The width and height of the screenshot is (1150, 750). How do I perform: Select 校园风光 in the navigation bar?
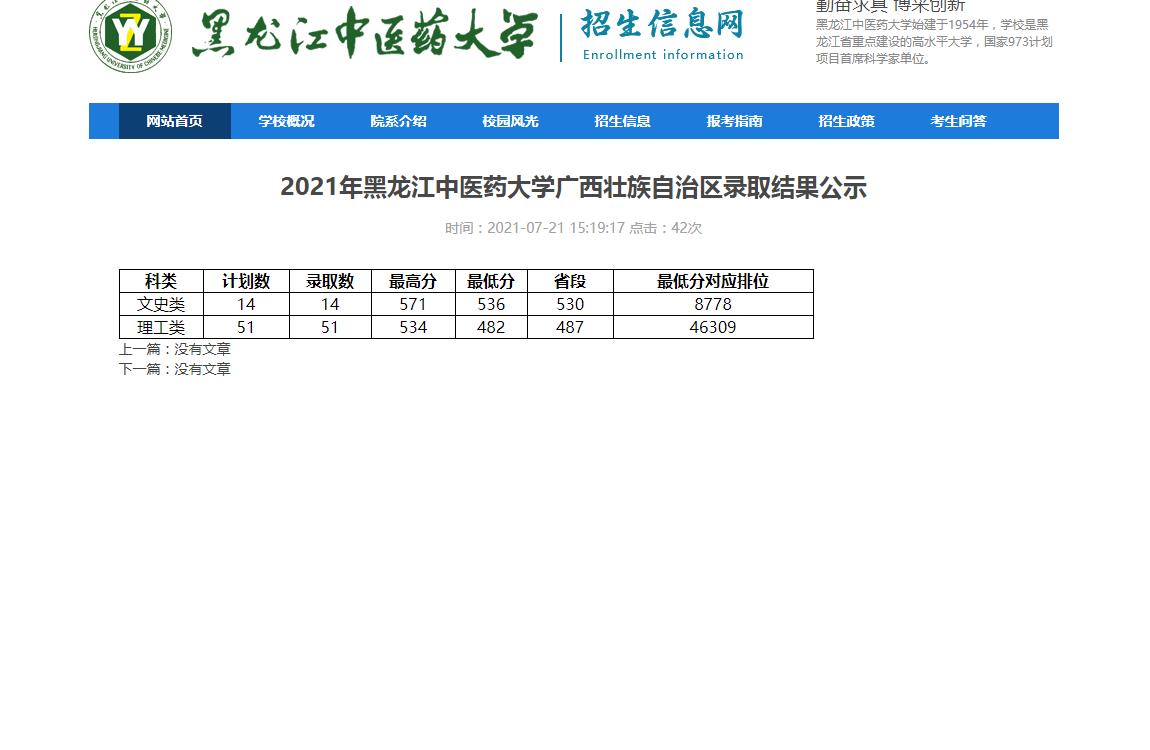[510, 121]
